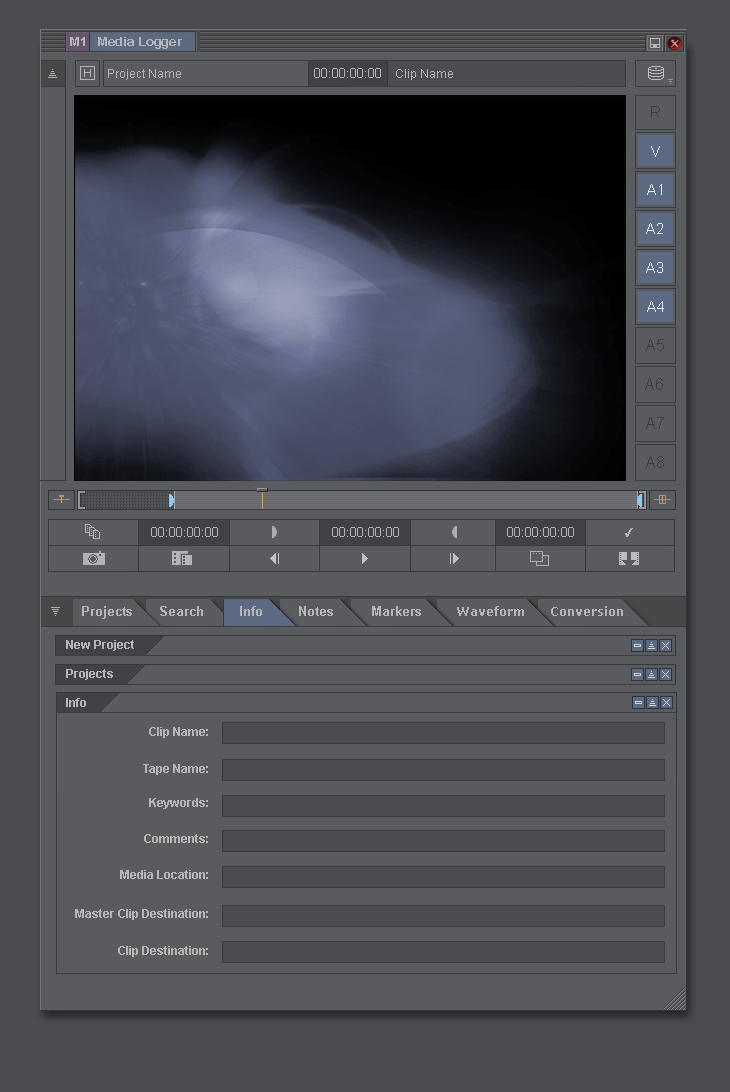Viewport: 730px width, 1092px height.
Task: Toggle audio track A4
Action: click(x=655, y=306)
